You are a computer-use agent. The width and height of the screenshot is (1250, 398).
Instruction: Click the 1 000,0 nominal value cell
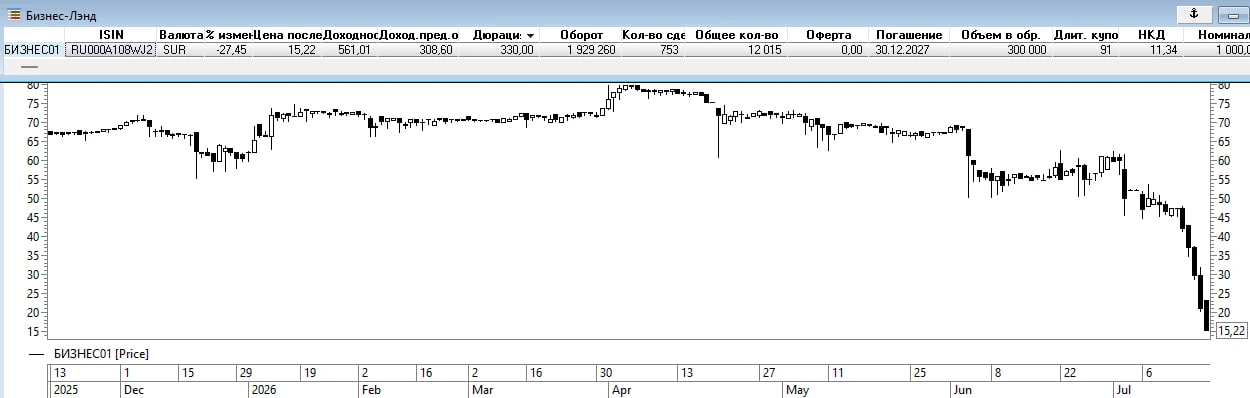click(1217, 49)
